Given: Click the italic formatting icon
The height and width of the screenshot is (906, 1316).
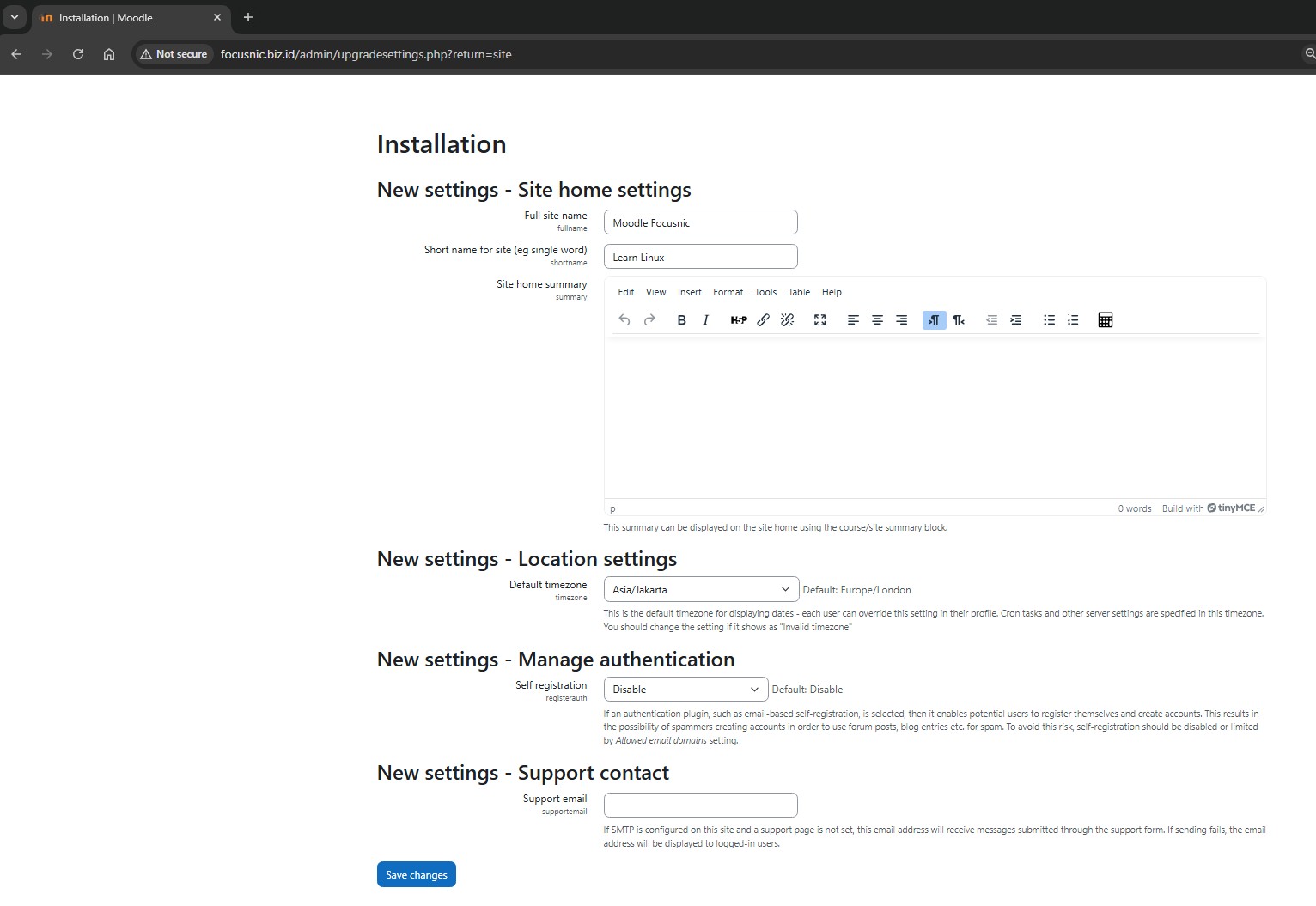Looking at the screenshot, I should (705, 320).
